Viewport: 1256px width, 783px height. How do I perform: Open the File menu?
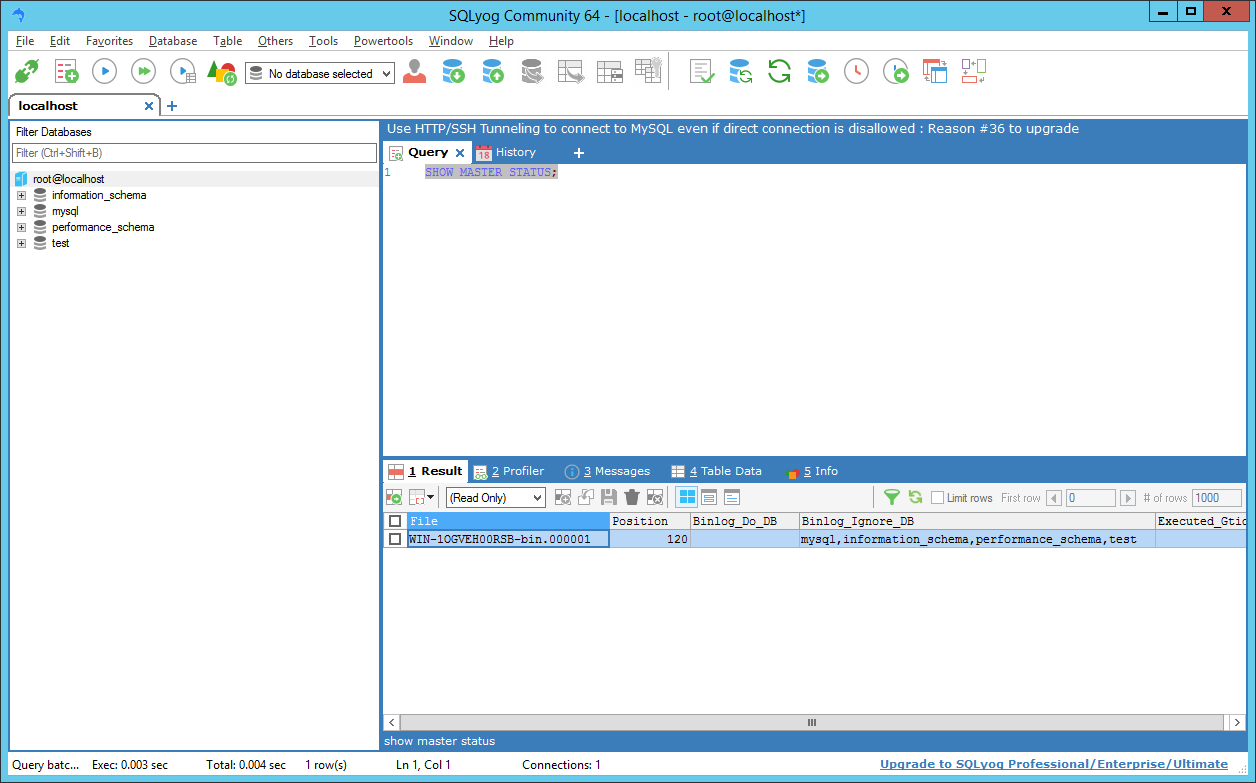click(x=25, y=41)
